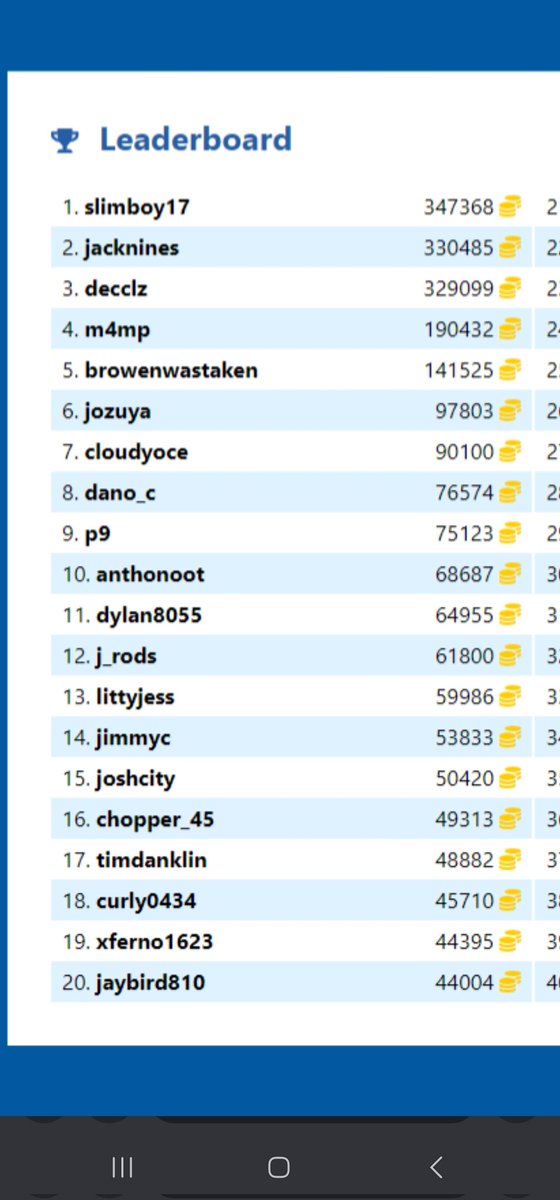Click the coin icon next to 190432
560x1200 pixels.
coord(510,329)
